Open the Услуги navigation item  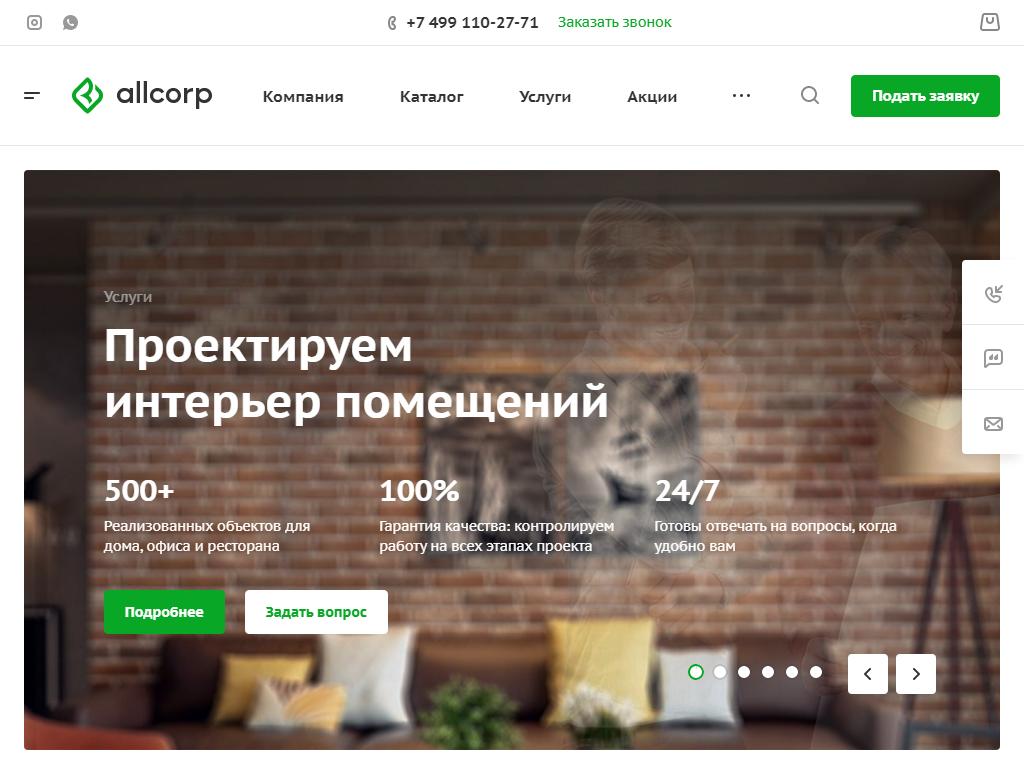(545, 97)
